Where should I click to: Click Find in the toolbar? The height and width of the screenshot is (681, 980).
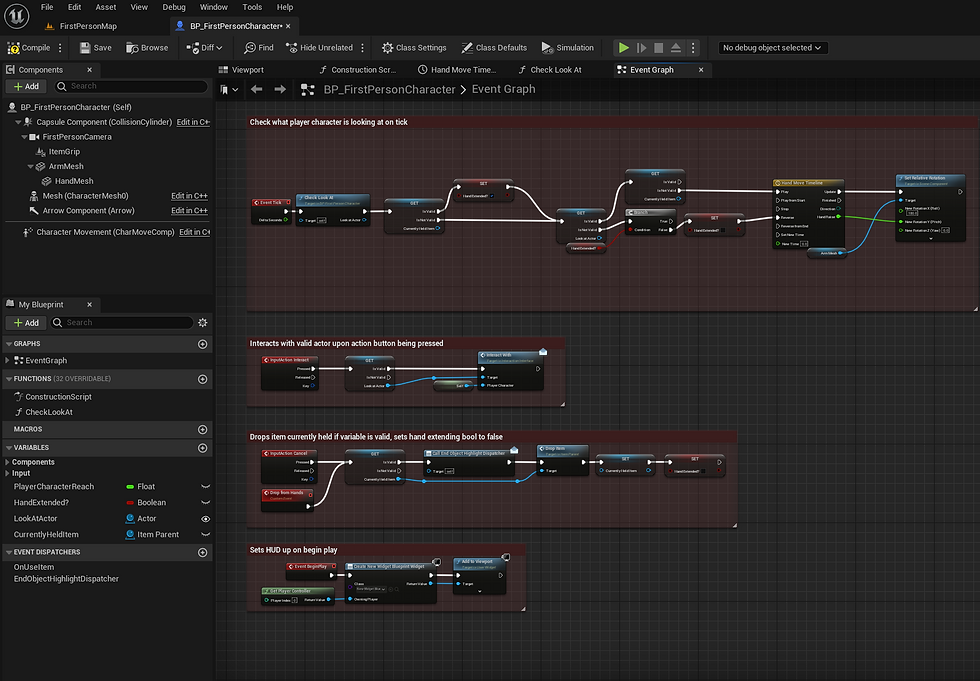[x=259, y=47]
